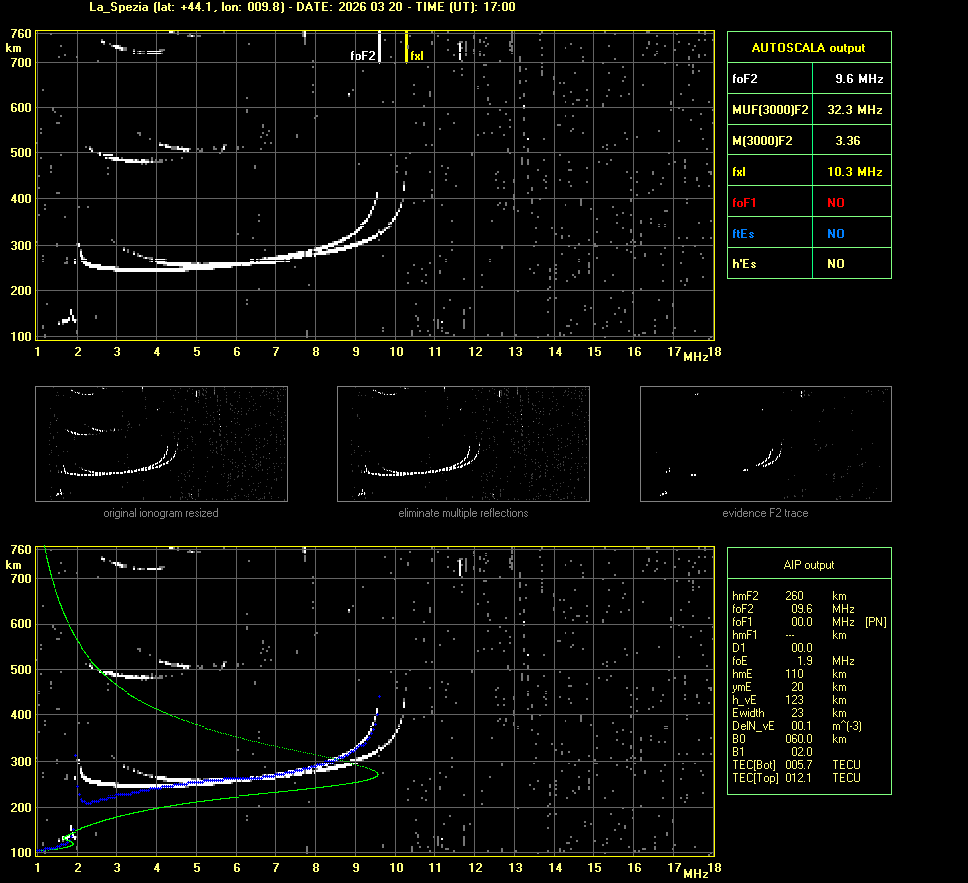
Task: Open the original ionogram resized thumbnail
Action: 161,444
